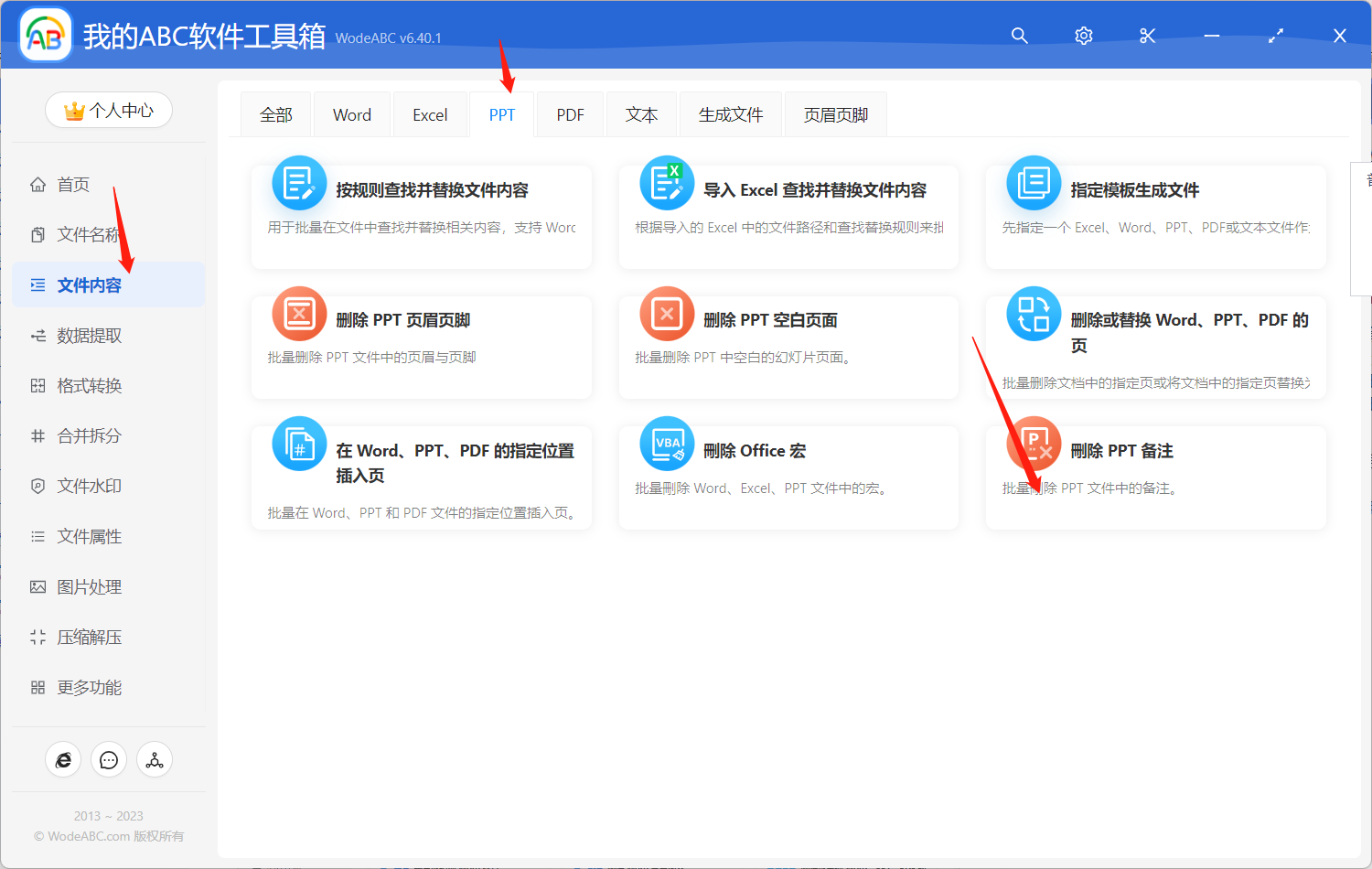
Task: Open the 删除 PPT 空白页面 tool
Action: pos(788,346)
